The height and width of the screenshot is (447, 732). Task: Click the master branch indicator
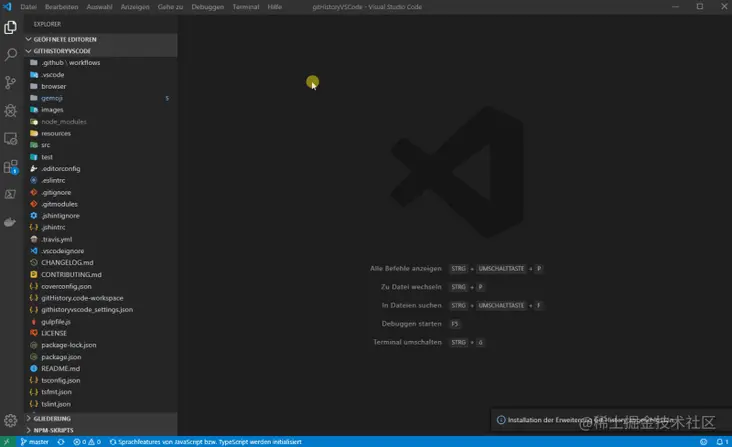[x=35, y=442]
